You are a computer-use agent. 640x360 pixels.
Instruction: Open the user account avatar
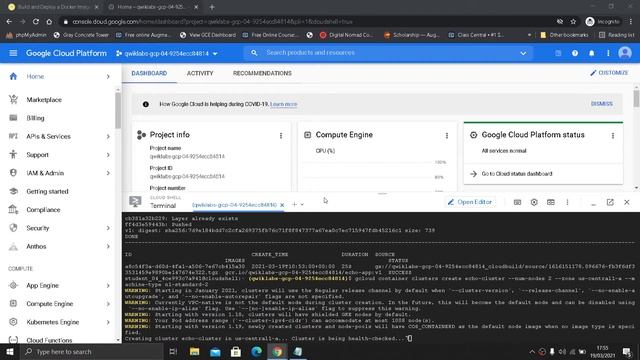[x=624, y=53]
